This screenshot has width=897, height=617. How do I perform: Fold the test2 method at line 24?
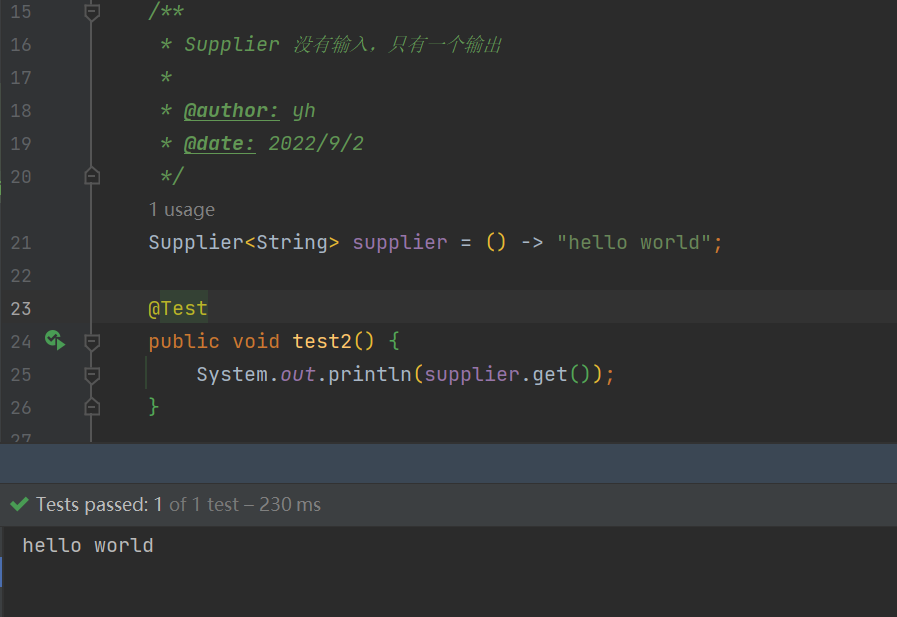[92, 341]
